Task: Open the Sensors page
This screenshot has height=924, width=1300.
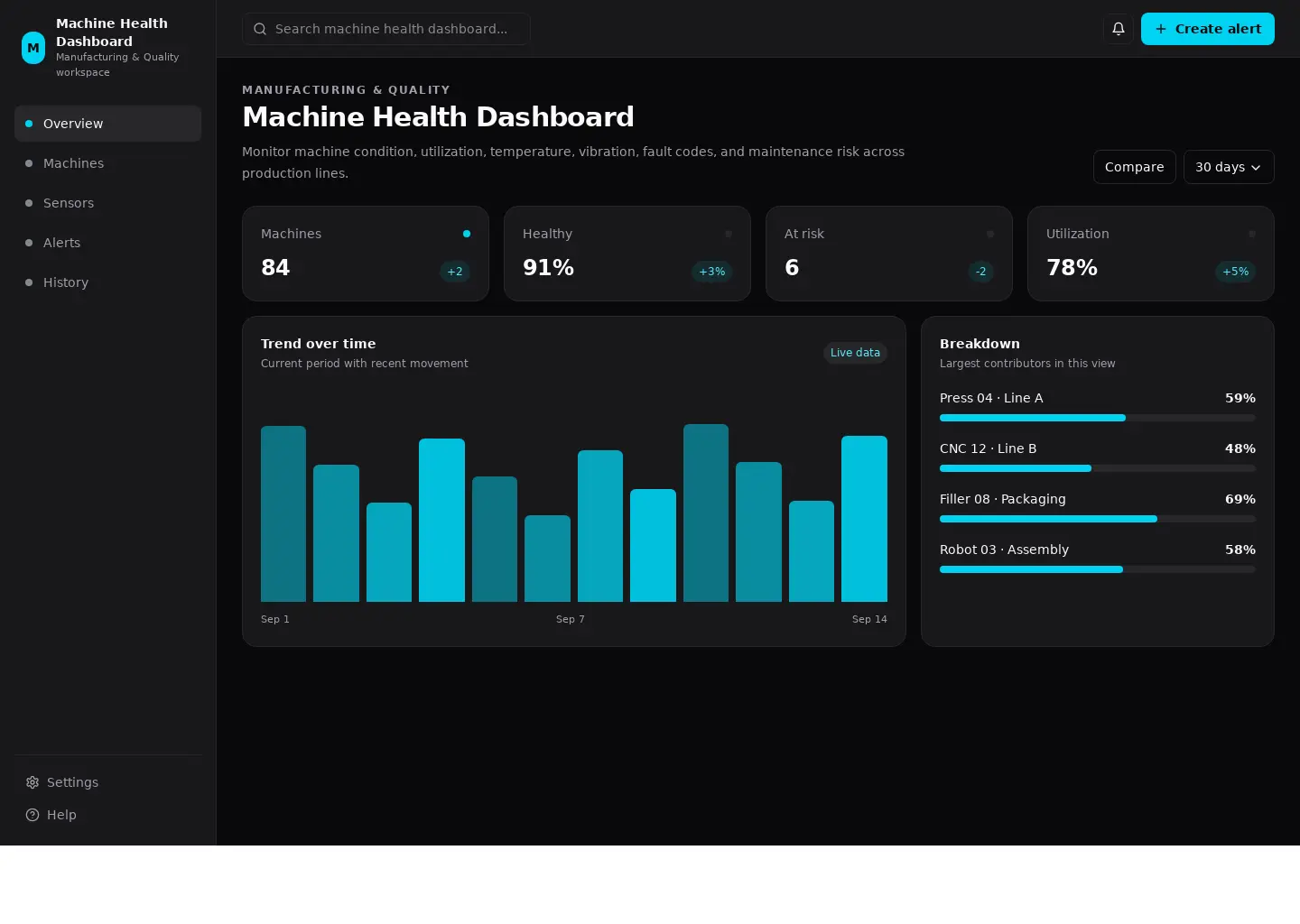Action: (107, 203)
